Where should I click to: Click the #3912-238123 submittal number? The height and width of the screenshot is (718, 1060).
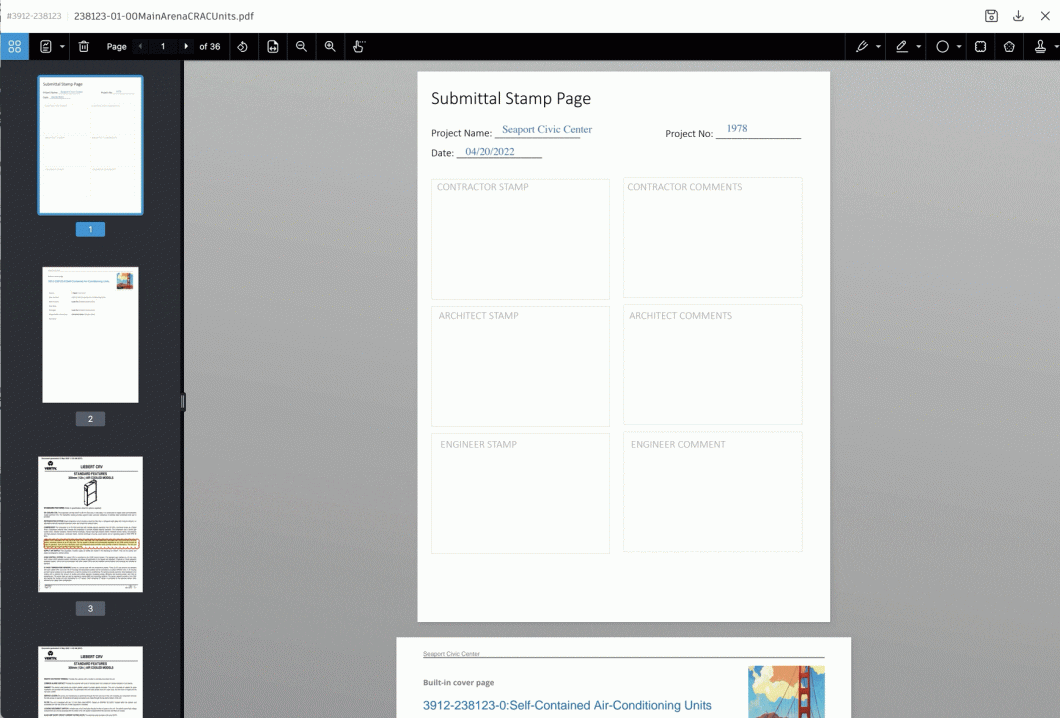[x=34, y=16]
